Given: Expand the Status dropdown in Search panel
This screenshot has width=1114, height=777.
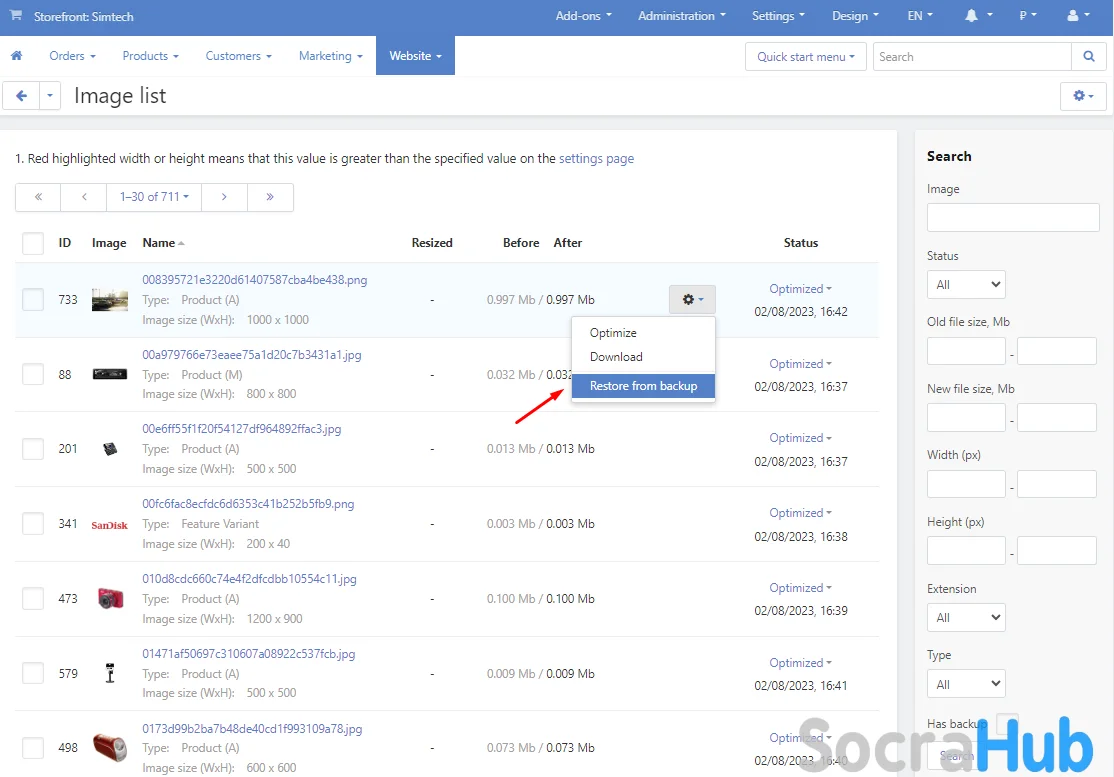Looking at the screenshot, I should coord(966,285).
